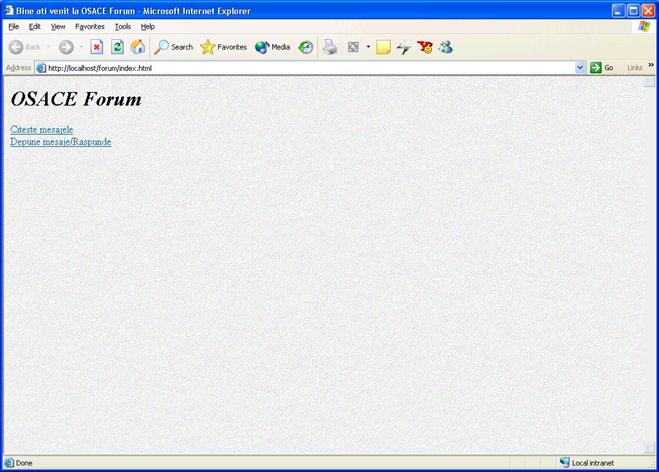This screenshot has width=659, height=472.
Task: Open the Back button history dropdown arrow
Action: [49, 47]
